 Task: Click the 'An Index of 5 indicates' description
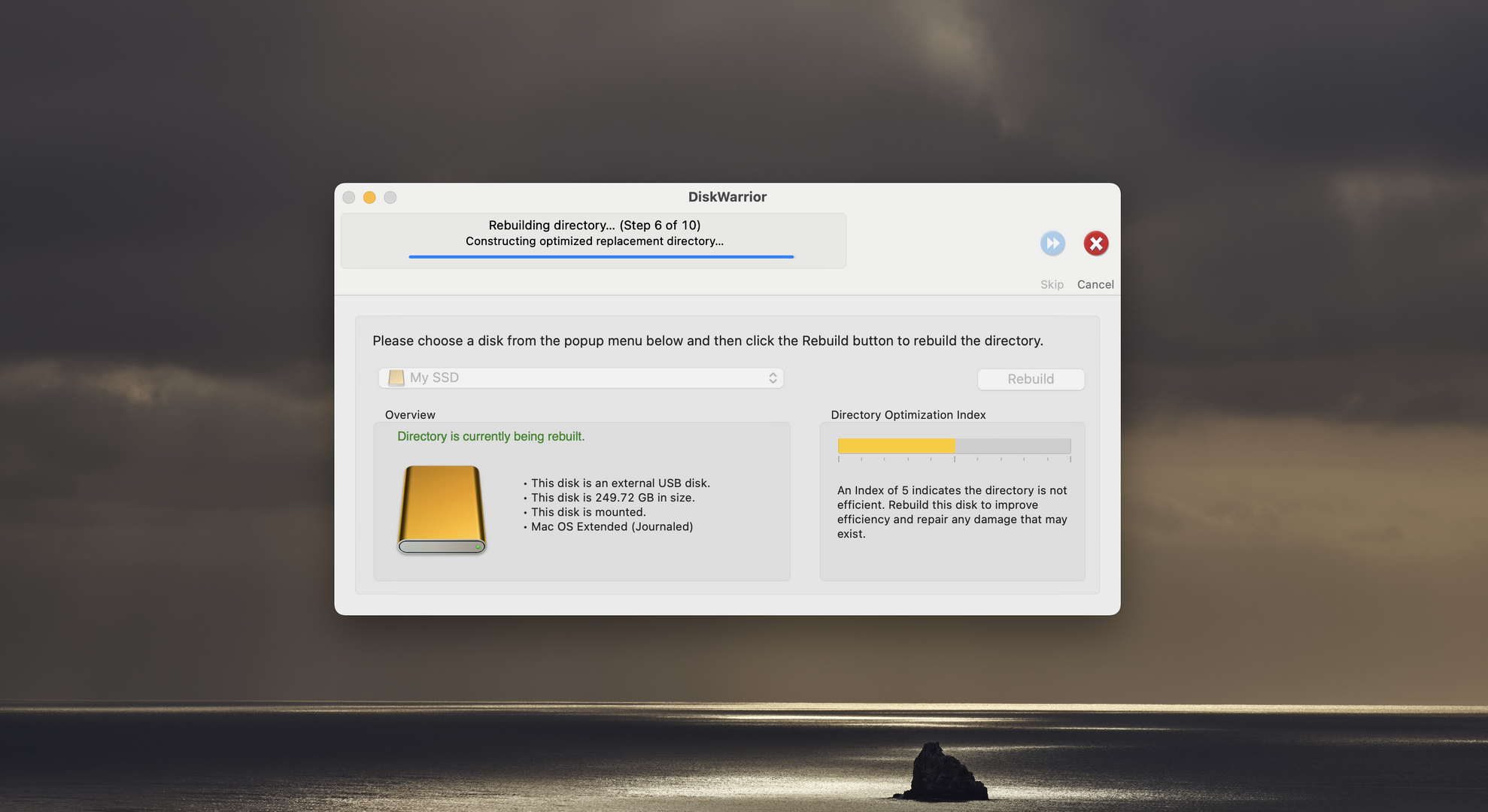coord(952,512)
